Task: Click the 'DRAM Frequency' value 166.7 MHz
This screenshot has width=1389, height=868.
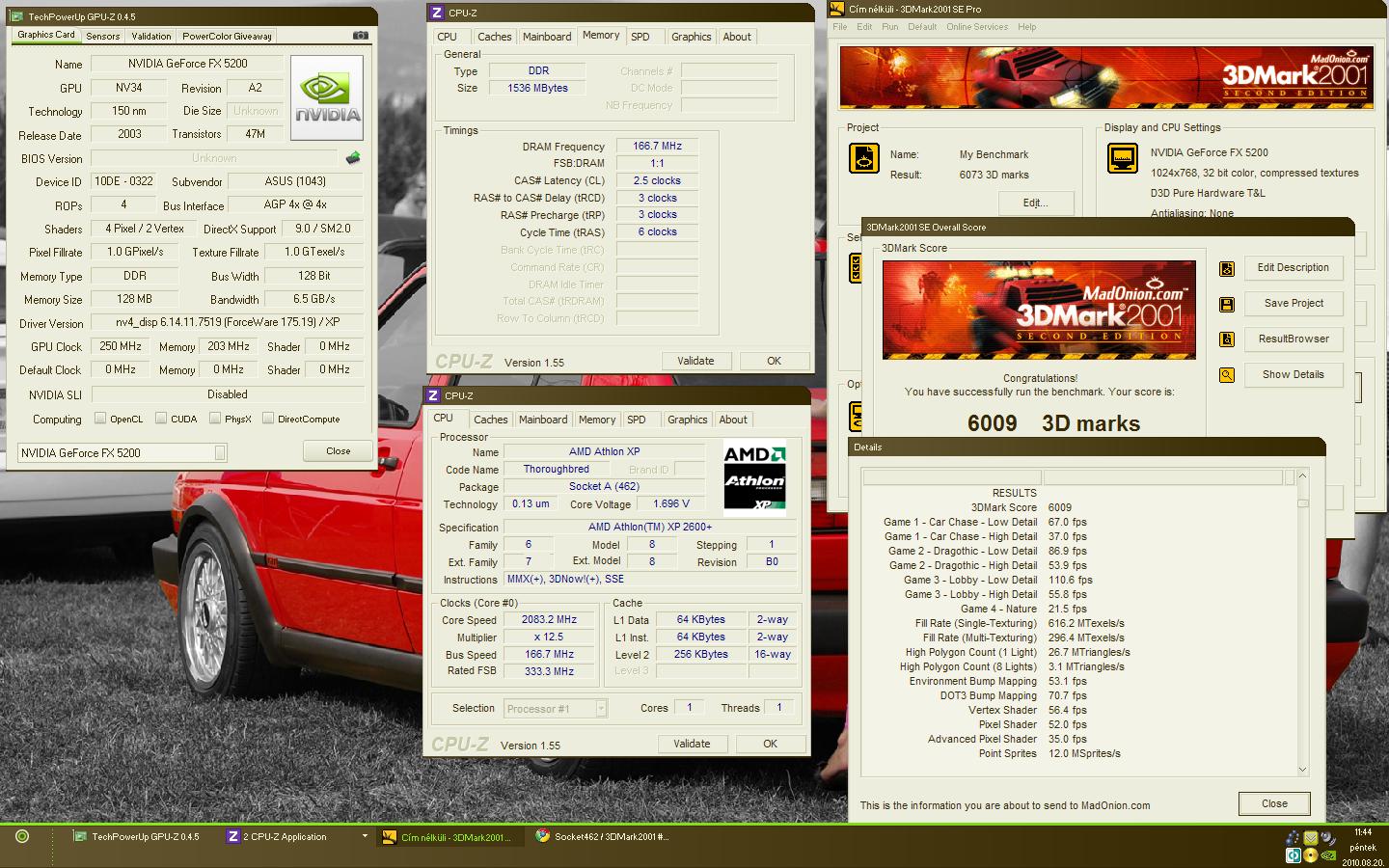Action: (657, 146)
